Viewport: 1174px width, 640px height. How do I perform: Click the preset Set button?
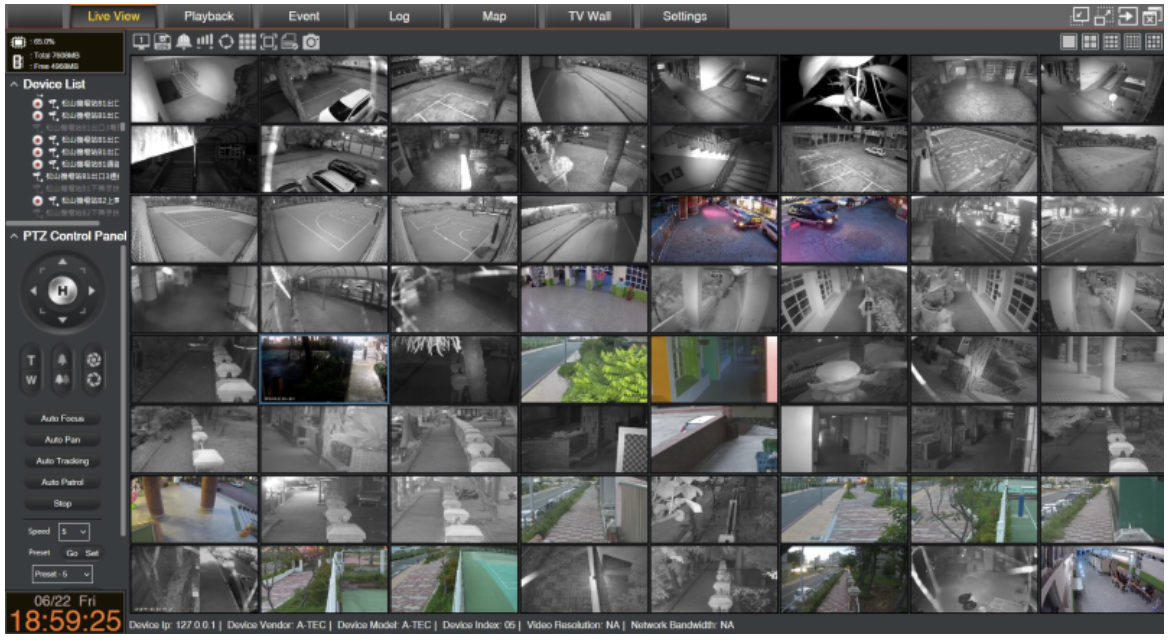click(92, 553)
